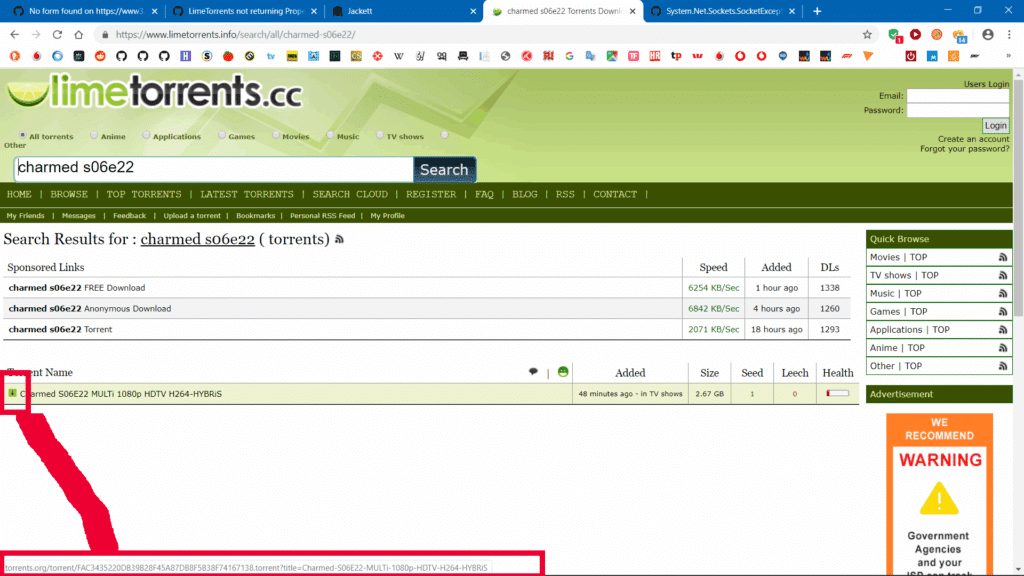
Task: Open the red tomato bookmark icon
Action: [228, 56]
